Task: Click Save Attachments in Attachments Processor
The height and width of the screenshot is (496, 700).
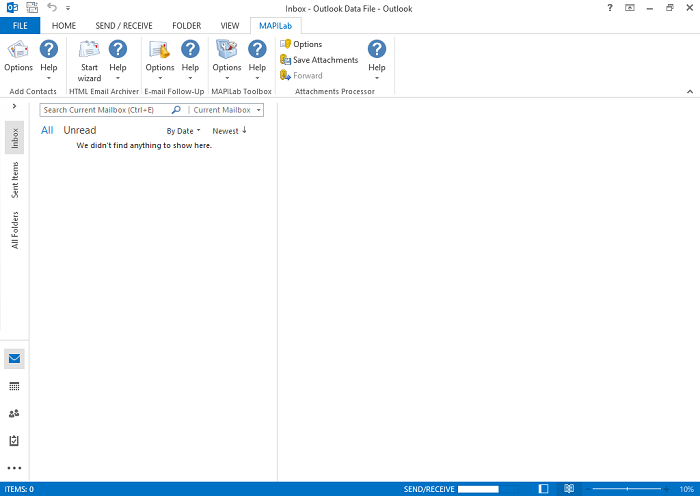Action: click(319, 60)
